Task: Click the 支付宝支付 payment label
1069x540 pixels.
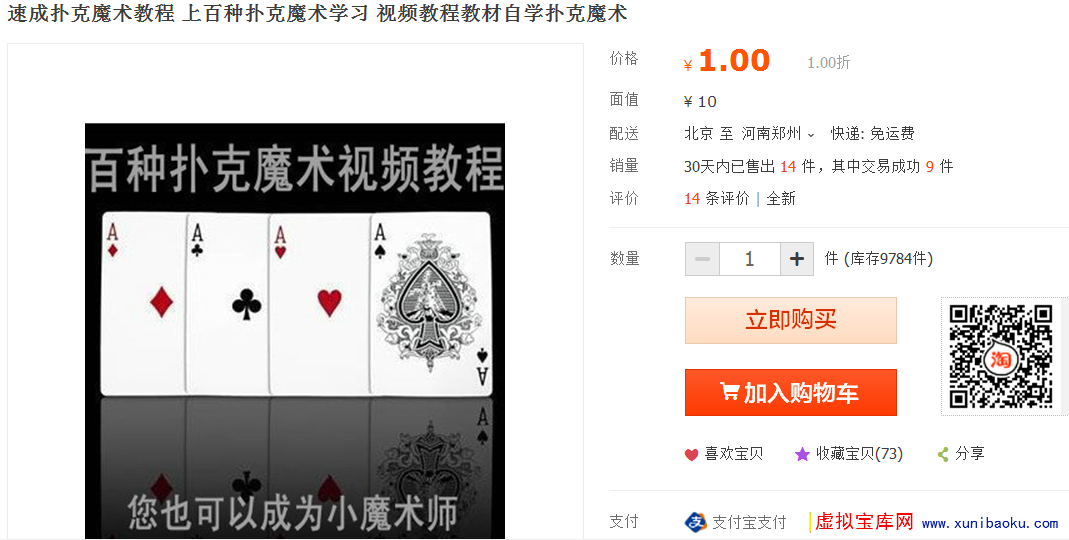Action: tap(749, 522)
